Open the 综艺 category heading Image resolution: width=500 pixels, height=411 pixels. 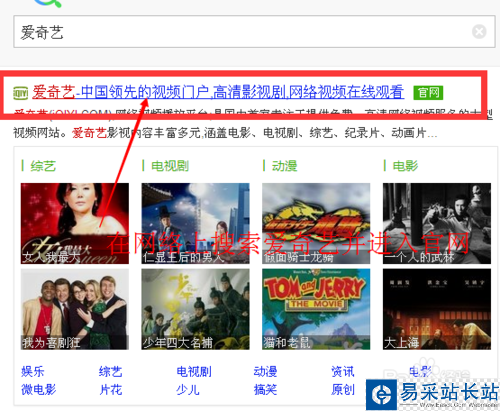[x=43, y=166]
